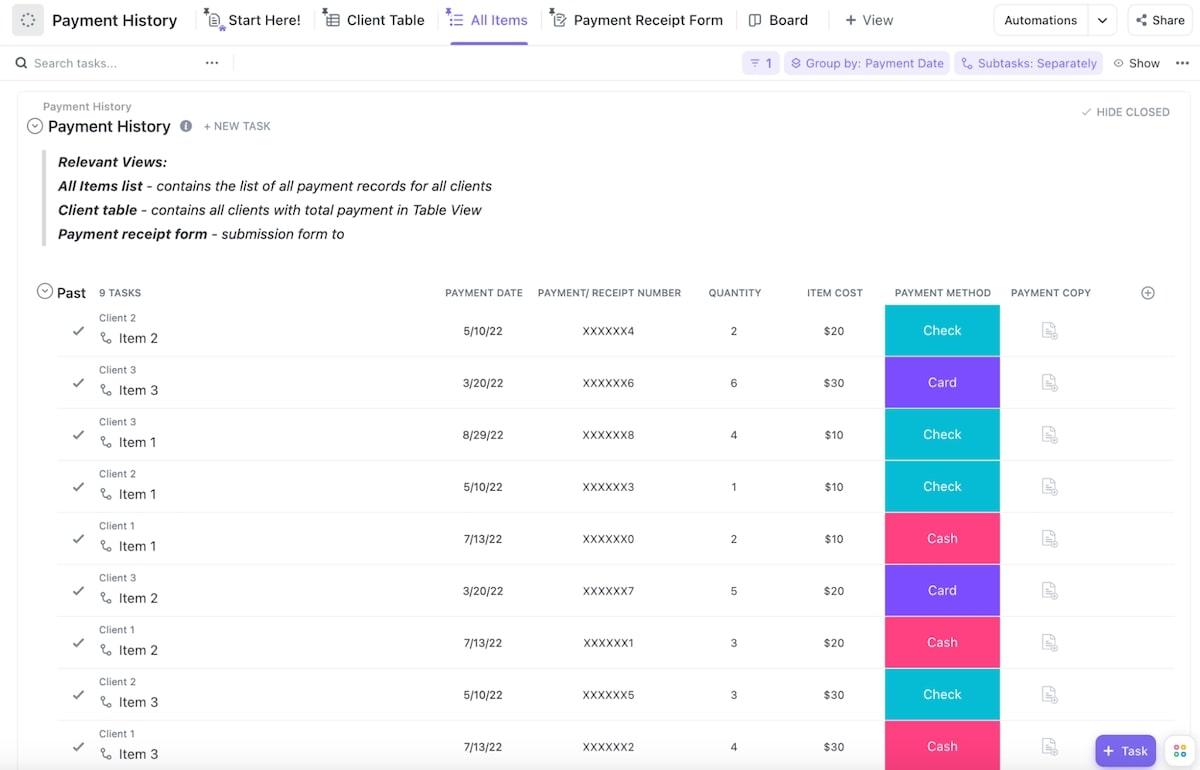1200x770 pixels.
Task: Open payment copy attachment for receipt XXXXXX4
Action: 1049,331
